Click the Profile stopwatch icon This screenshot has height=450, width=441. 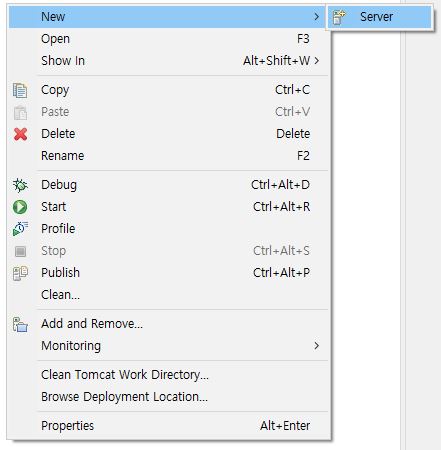tap(20, 229)
